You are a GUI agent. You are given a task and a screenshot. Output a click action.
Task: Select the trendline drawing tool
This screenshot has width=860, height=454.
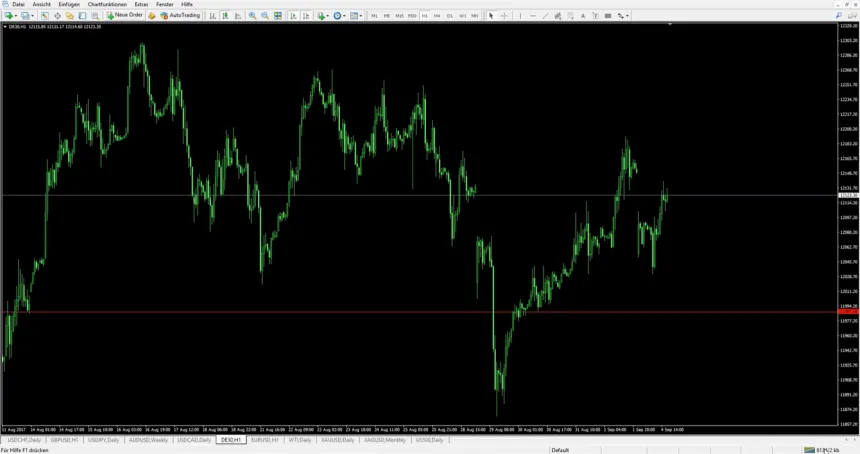click(x=545, y=16)
